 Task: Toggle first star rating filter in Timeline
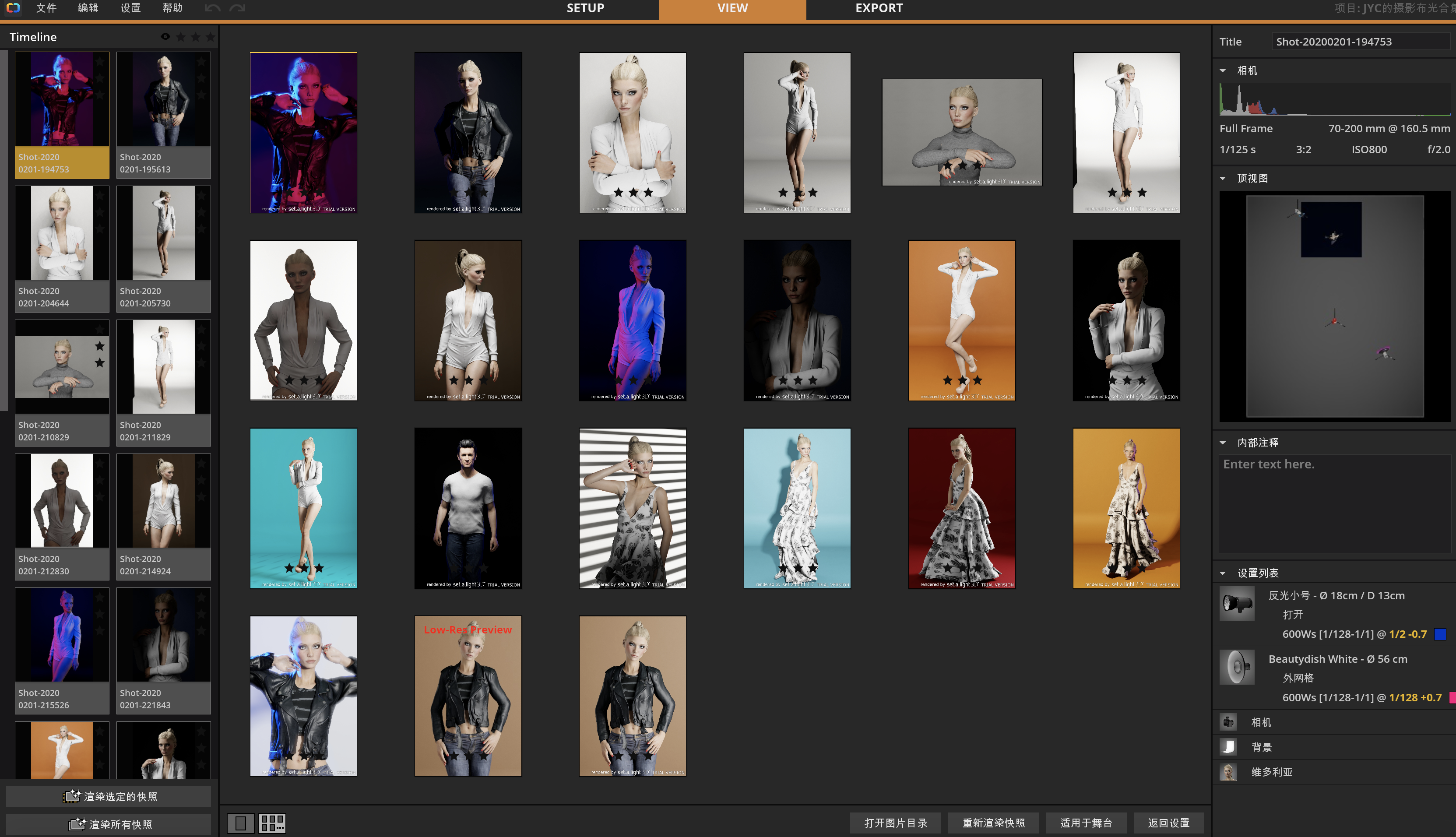(180, 37)
